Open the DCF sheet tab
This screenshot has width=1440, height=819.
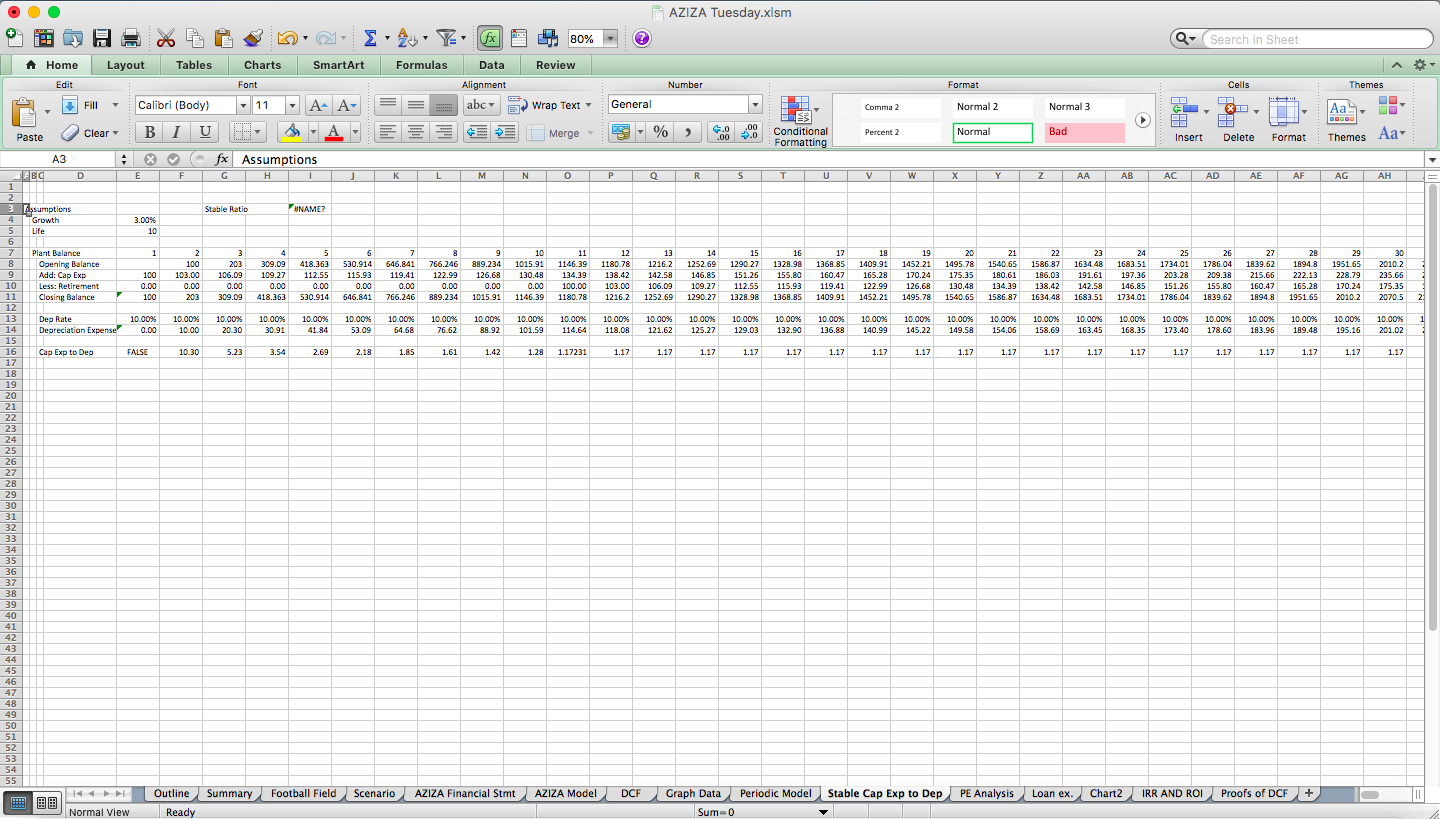click(631, 793)
